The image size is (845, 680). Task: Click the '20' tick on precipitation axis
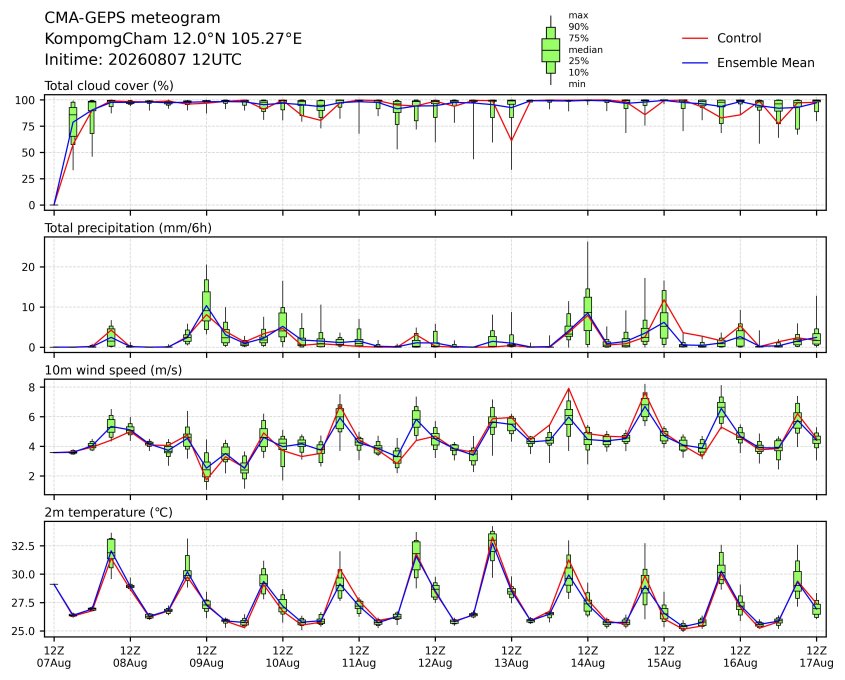tap(29, 267)
